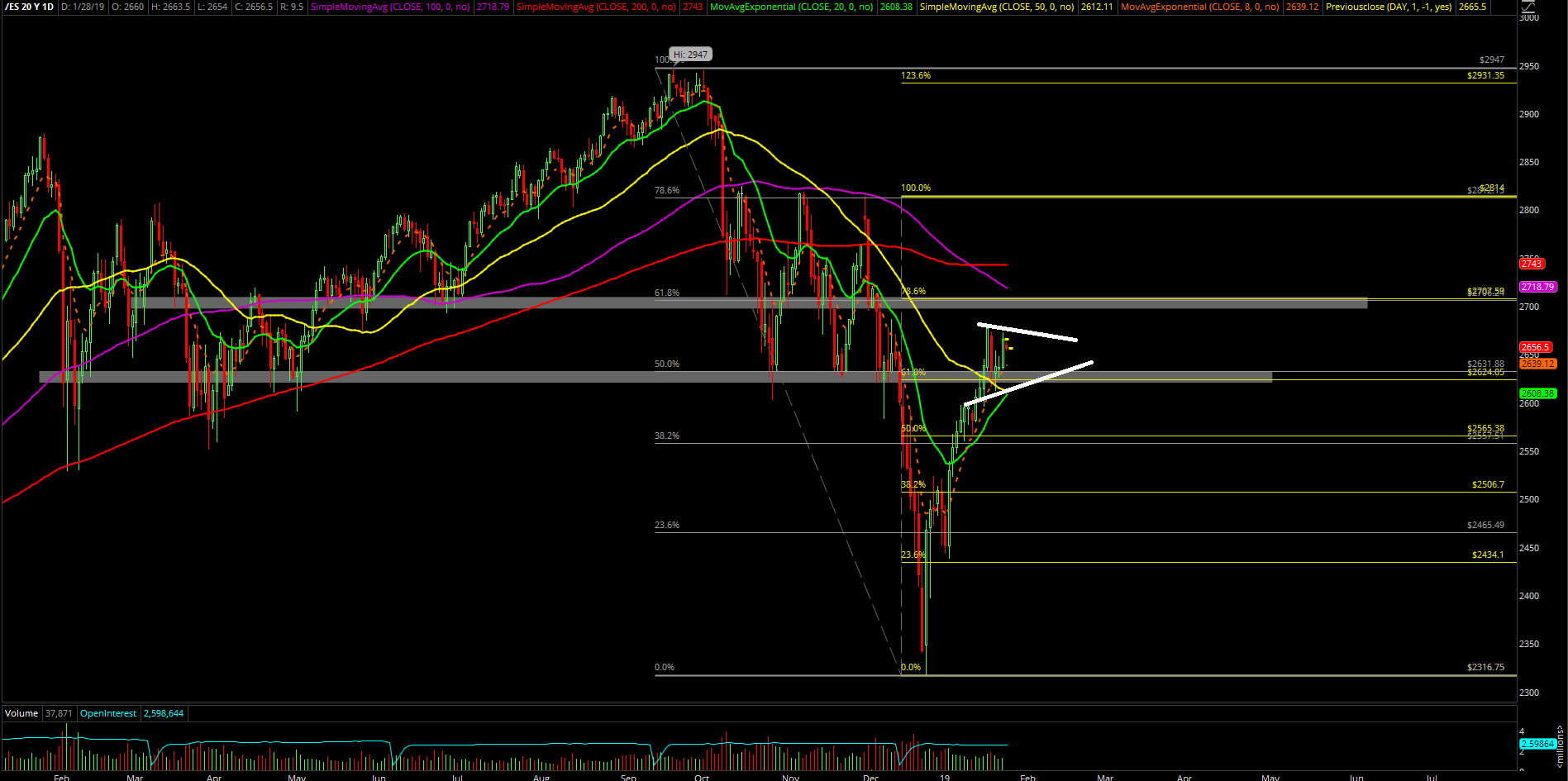This screenshot has height=781, width=1568.
Task: Click the $2465.49 Fibonacci price label
Action: 1485,525
